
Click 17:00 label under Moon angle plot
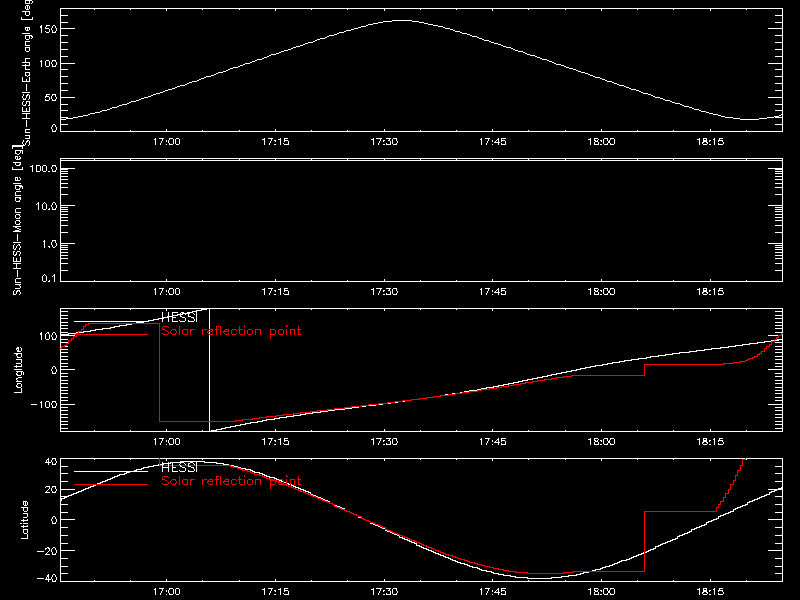click(x=167, y=292)
